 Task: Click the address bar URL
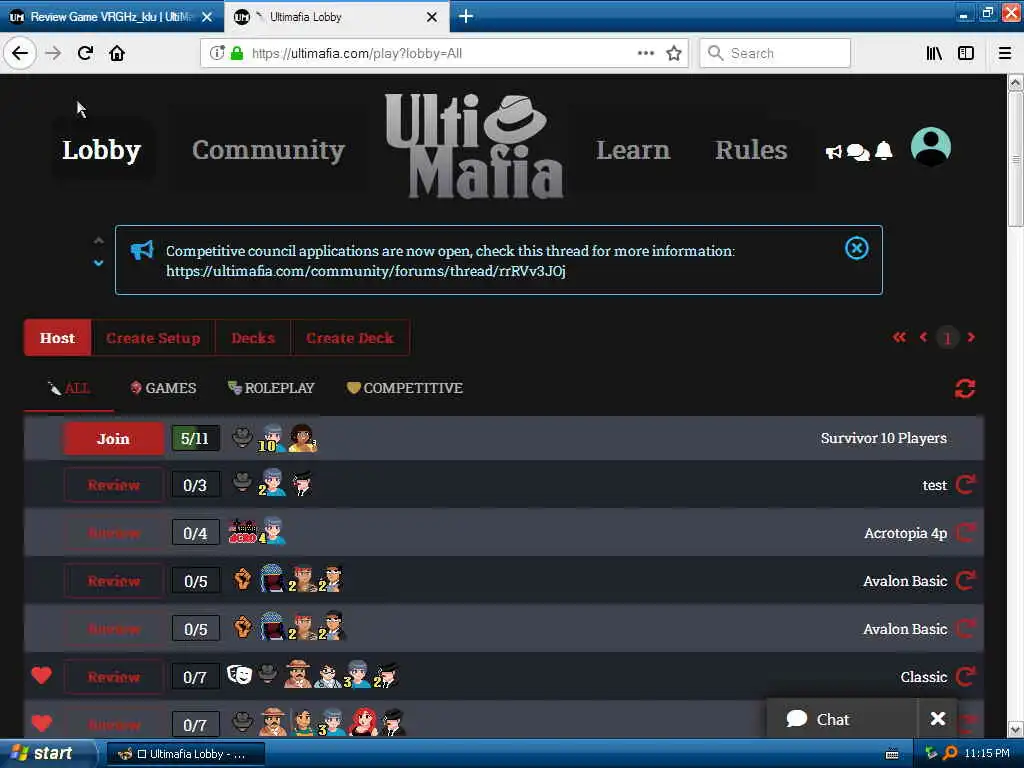pos(357,54)
